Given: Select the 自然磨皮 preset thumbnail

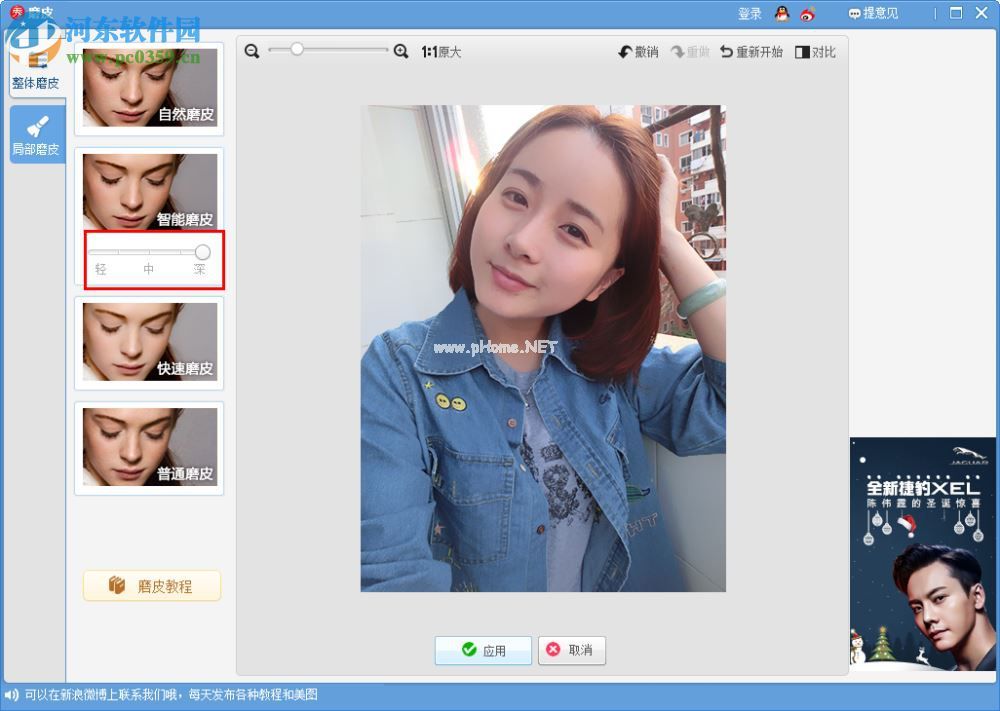Looking at the screenshot, I should pyautogui.click(x=149, y=88).
